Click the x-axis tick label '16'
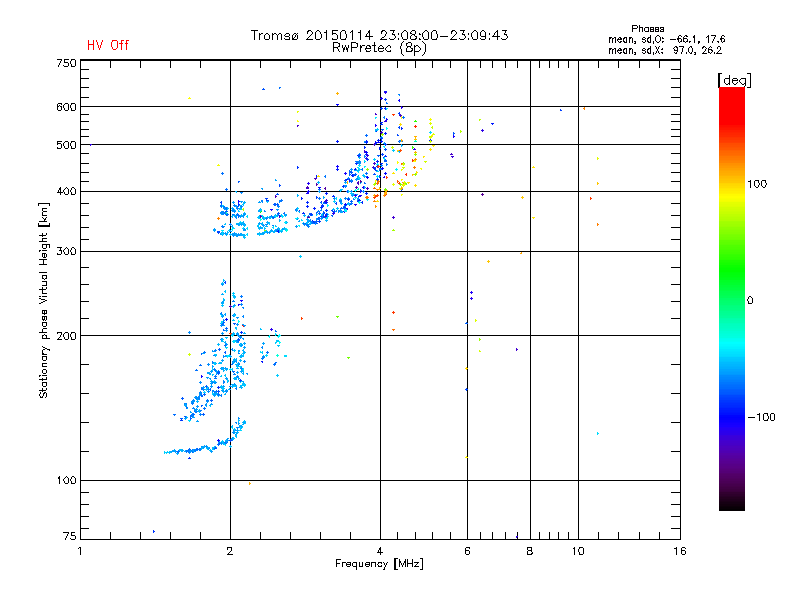This screenshot has width=800, height=600. (680, 551)
